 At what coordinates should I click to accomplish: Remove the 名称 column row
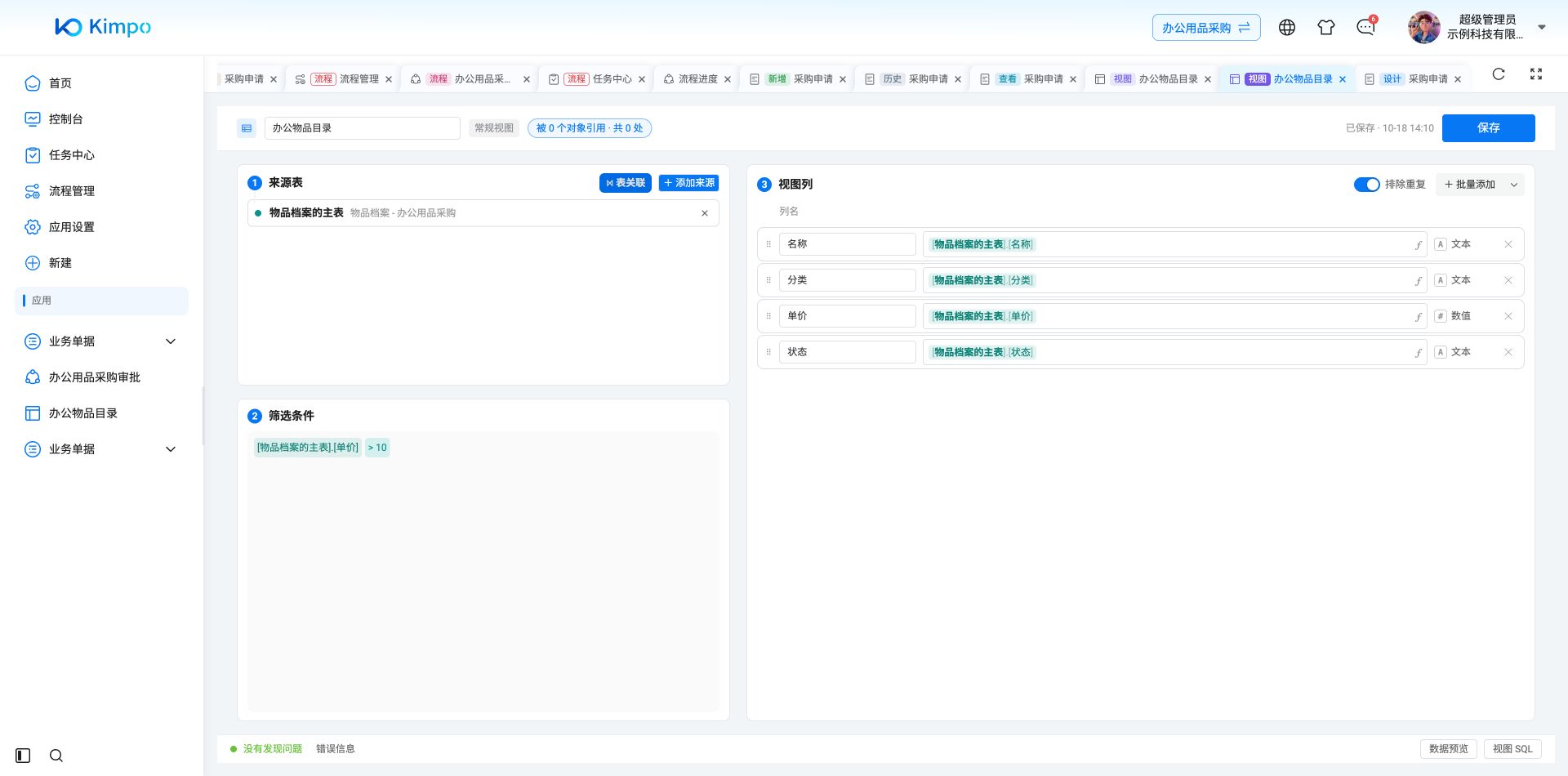1508,244
